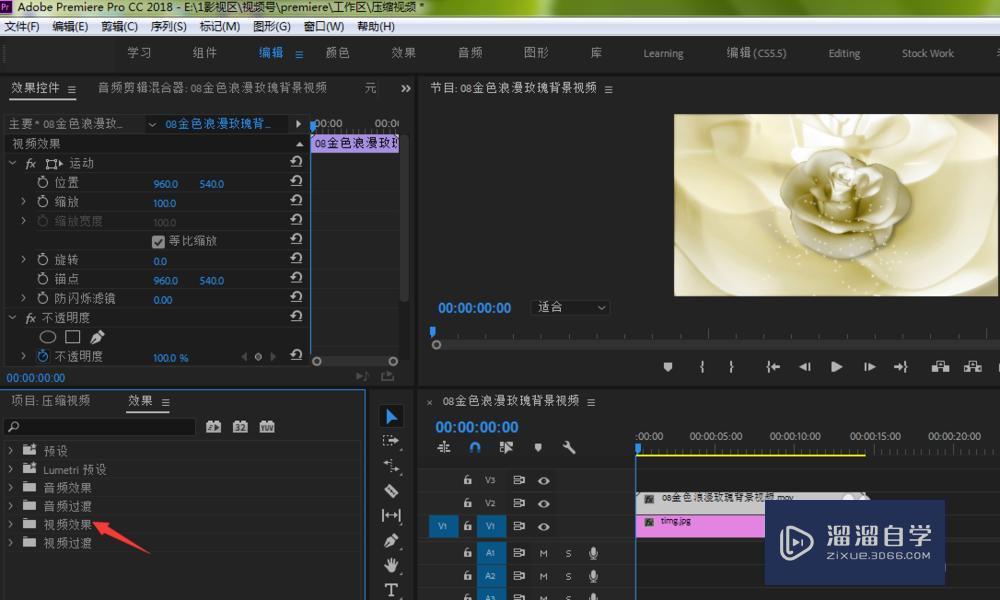
Task: Click Extract button in program monitor
Action: (x=973, y=367)
